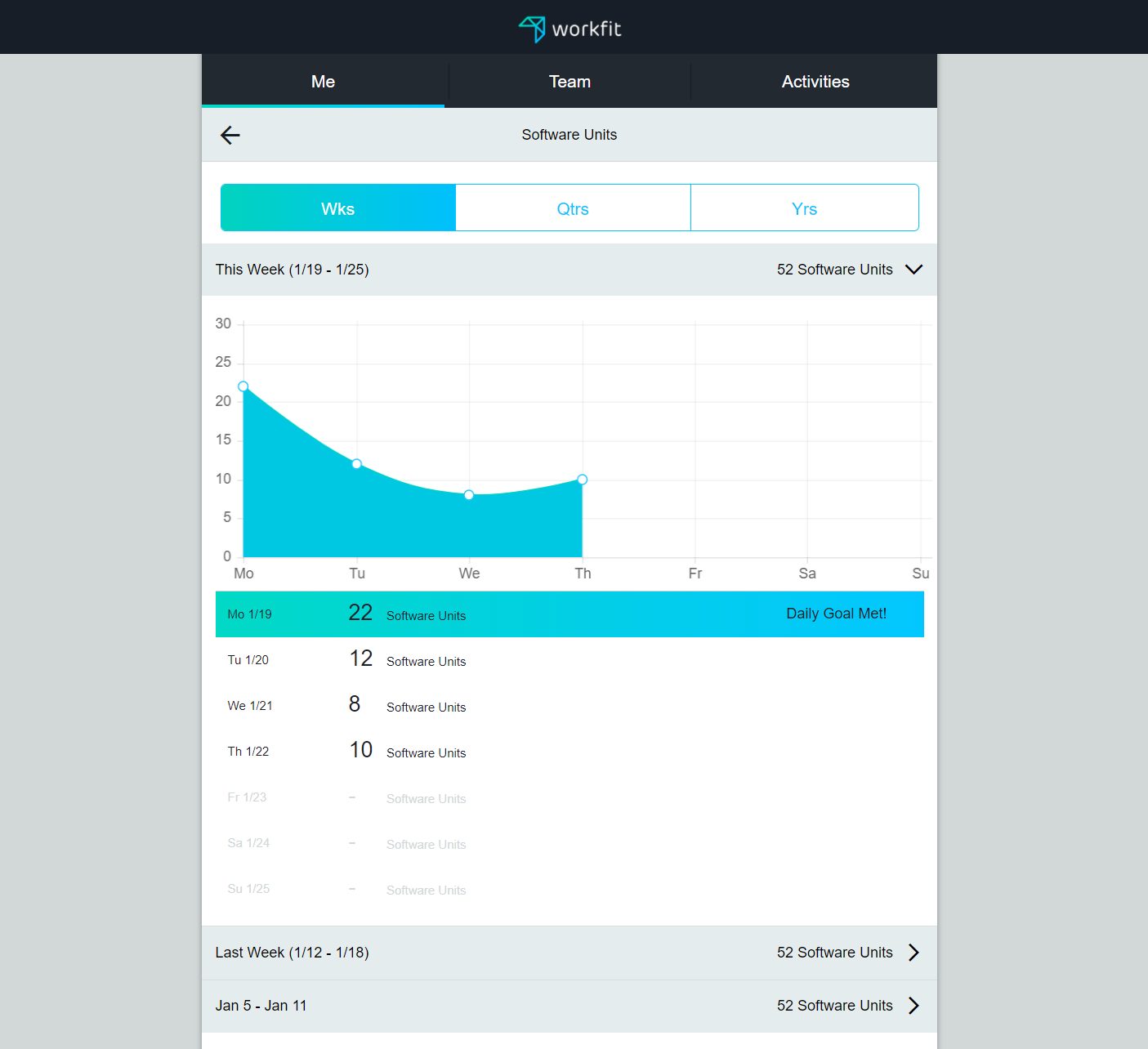Switch to Yrs view
1148x1049 pixels.
804,208
